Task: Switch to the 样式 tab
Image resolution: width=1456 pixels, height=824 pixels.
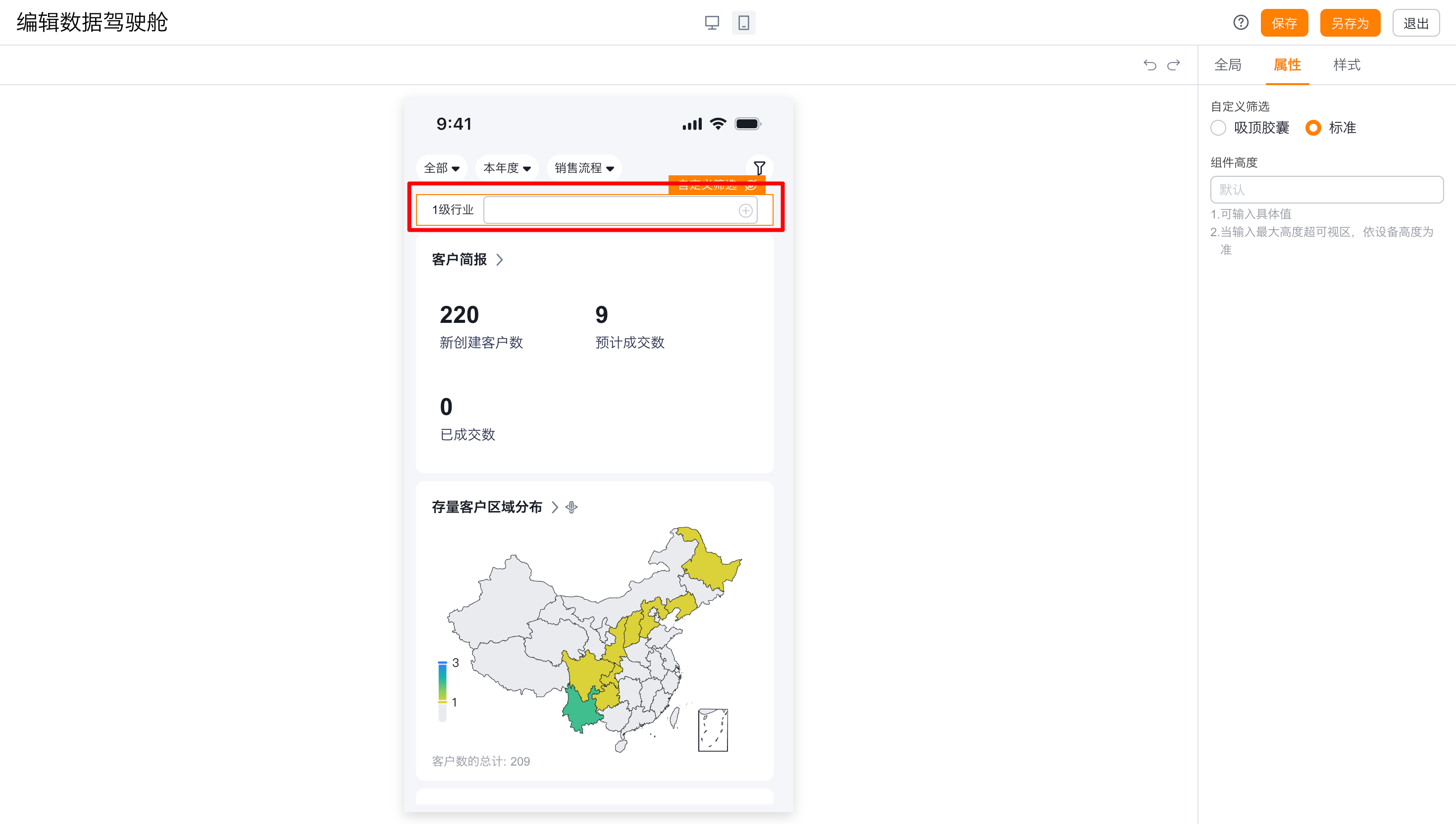Action: tap(1346, 65)
